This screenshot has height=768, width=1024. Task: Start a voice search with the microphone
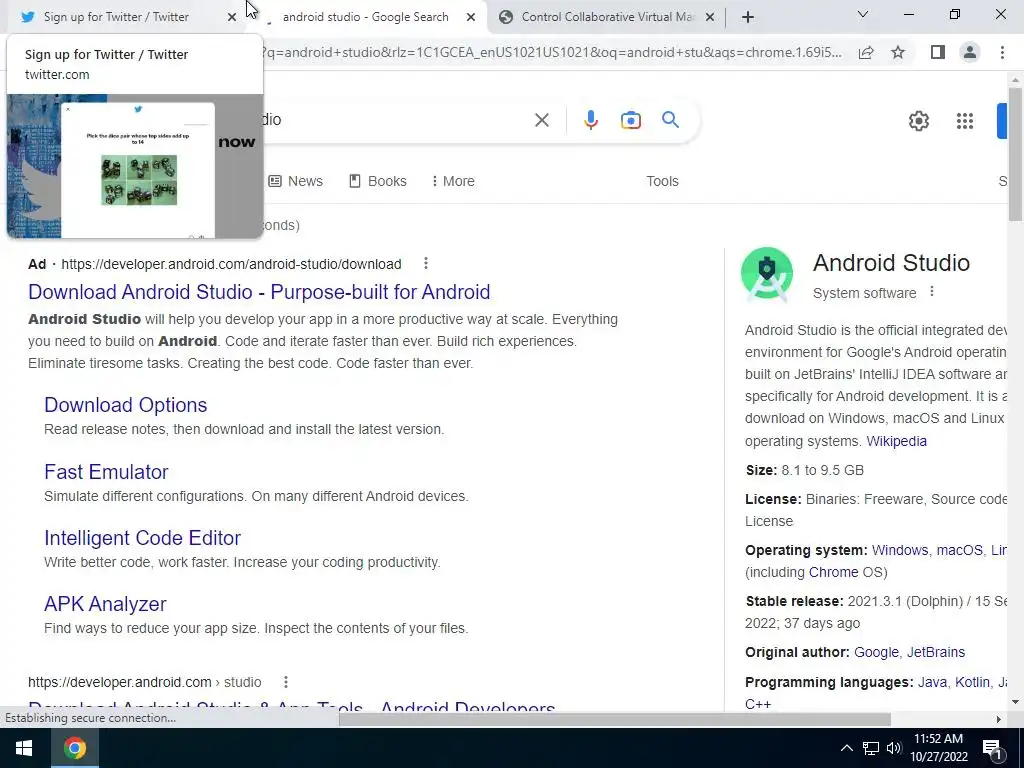click(x=590, y=120)
